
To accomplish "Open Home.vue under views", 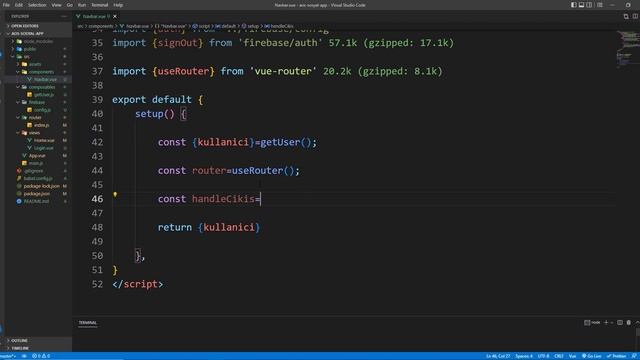I will click(38, 140).
